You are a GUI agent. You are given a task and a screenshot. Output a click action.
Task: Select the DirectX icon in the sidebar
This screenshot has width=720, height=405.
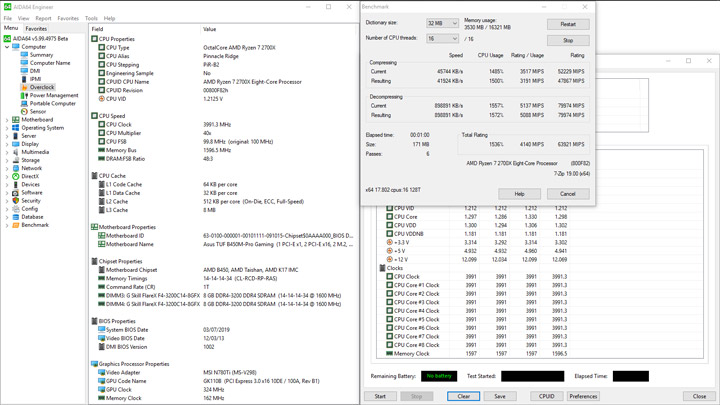coord(16,176)
